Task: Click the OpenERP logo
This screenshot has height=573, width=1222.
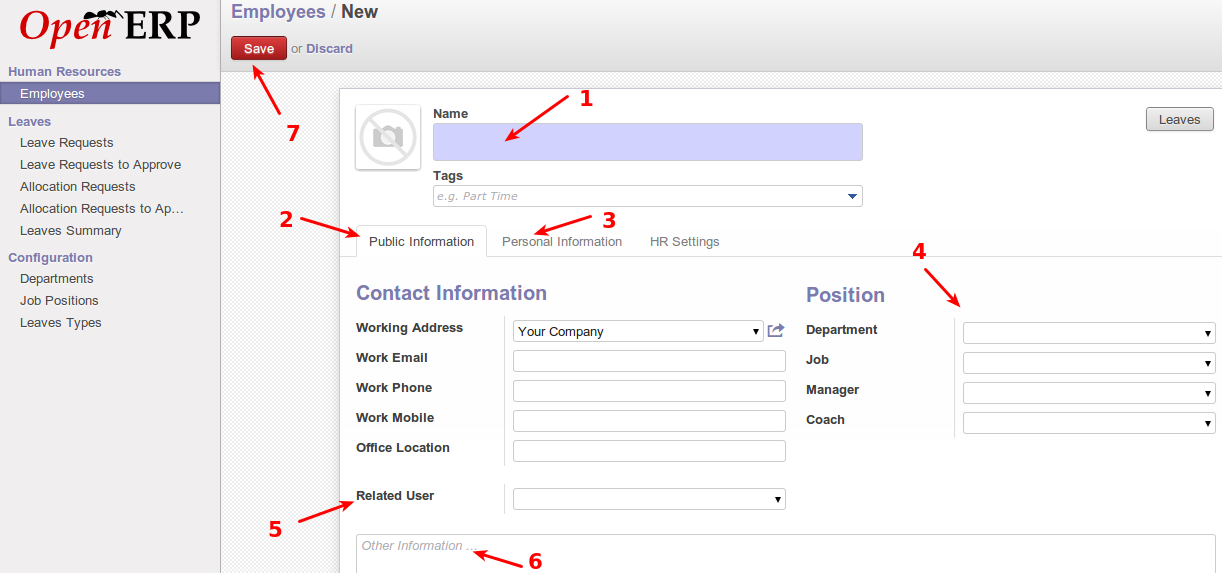Action: click(110, 27)
